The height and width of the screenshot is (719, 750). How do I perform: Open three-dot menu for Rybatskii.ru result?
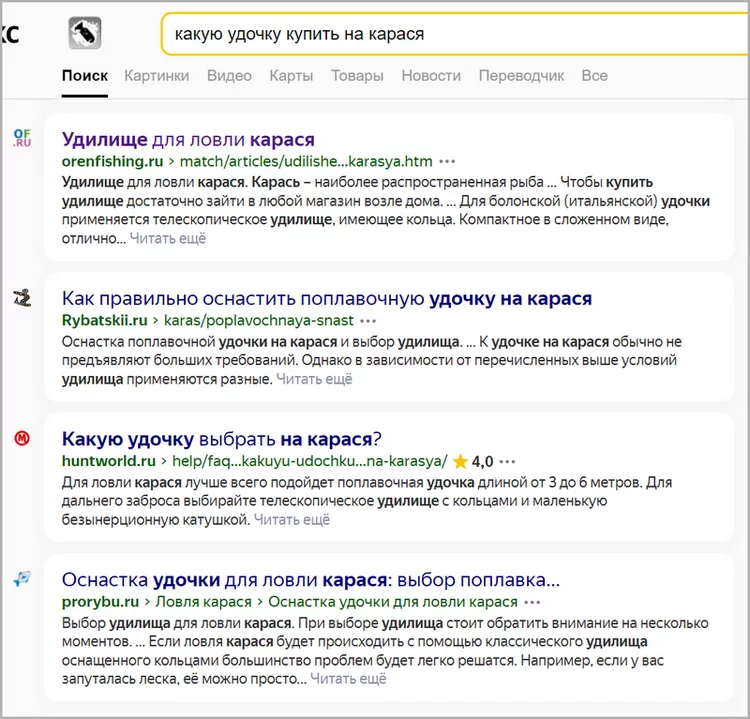pos(368,321)
